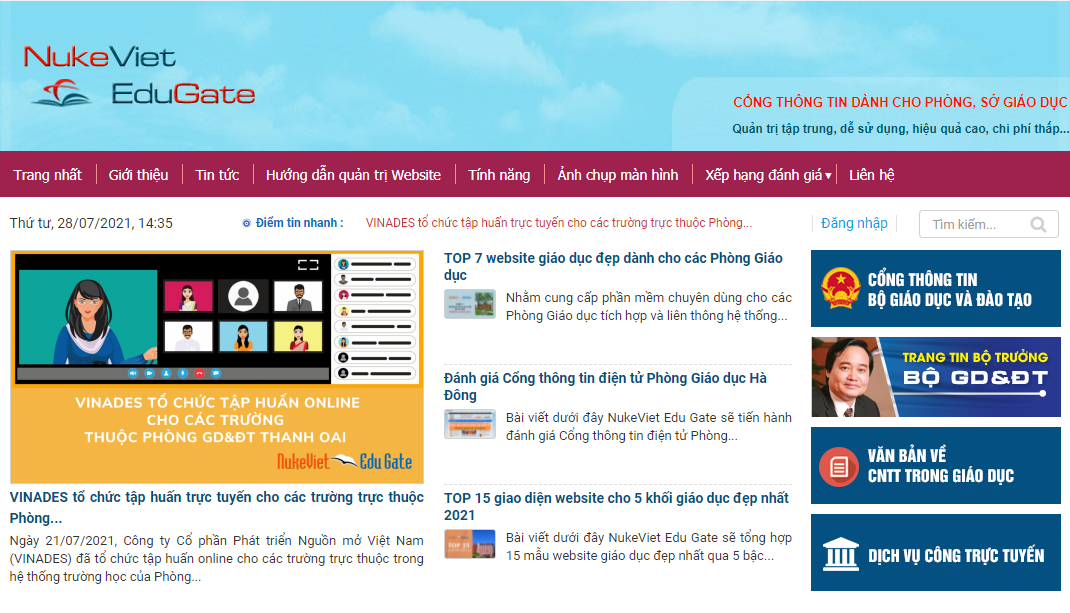Open the Trang nhất menu
This screenshot has height=613, width=1070.
48,175
